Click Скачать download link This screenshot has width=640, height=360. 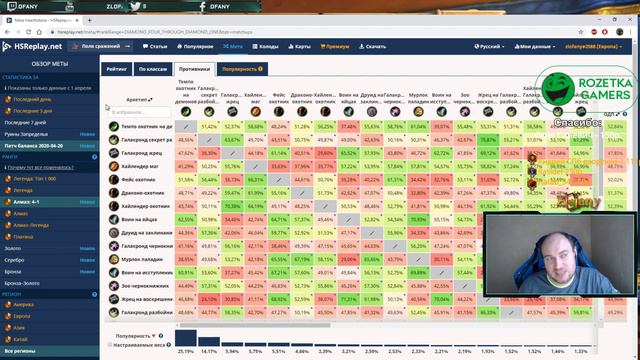372,47
